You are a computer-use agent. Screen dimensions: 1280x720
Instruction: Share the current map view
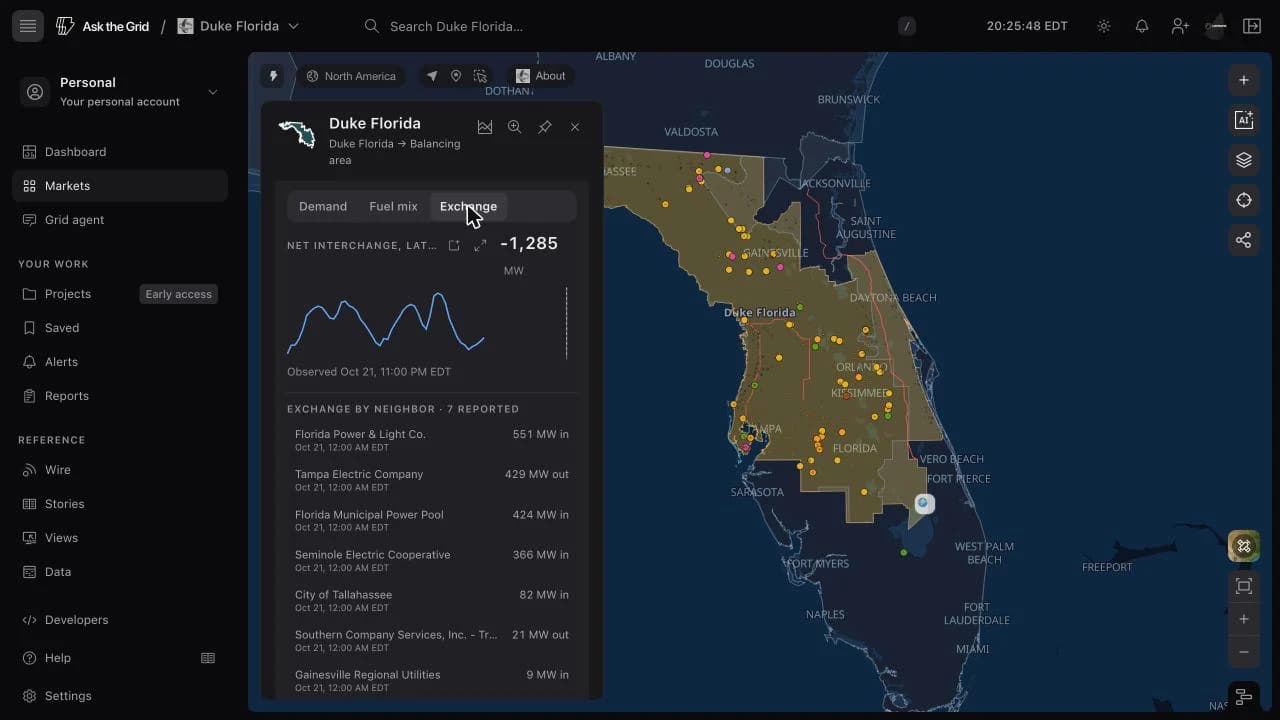click(x=1244, y=240)
